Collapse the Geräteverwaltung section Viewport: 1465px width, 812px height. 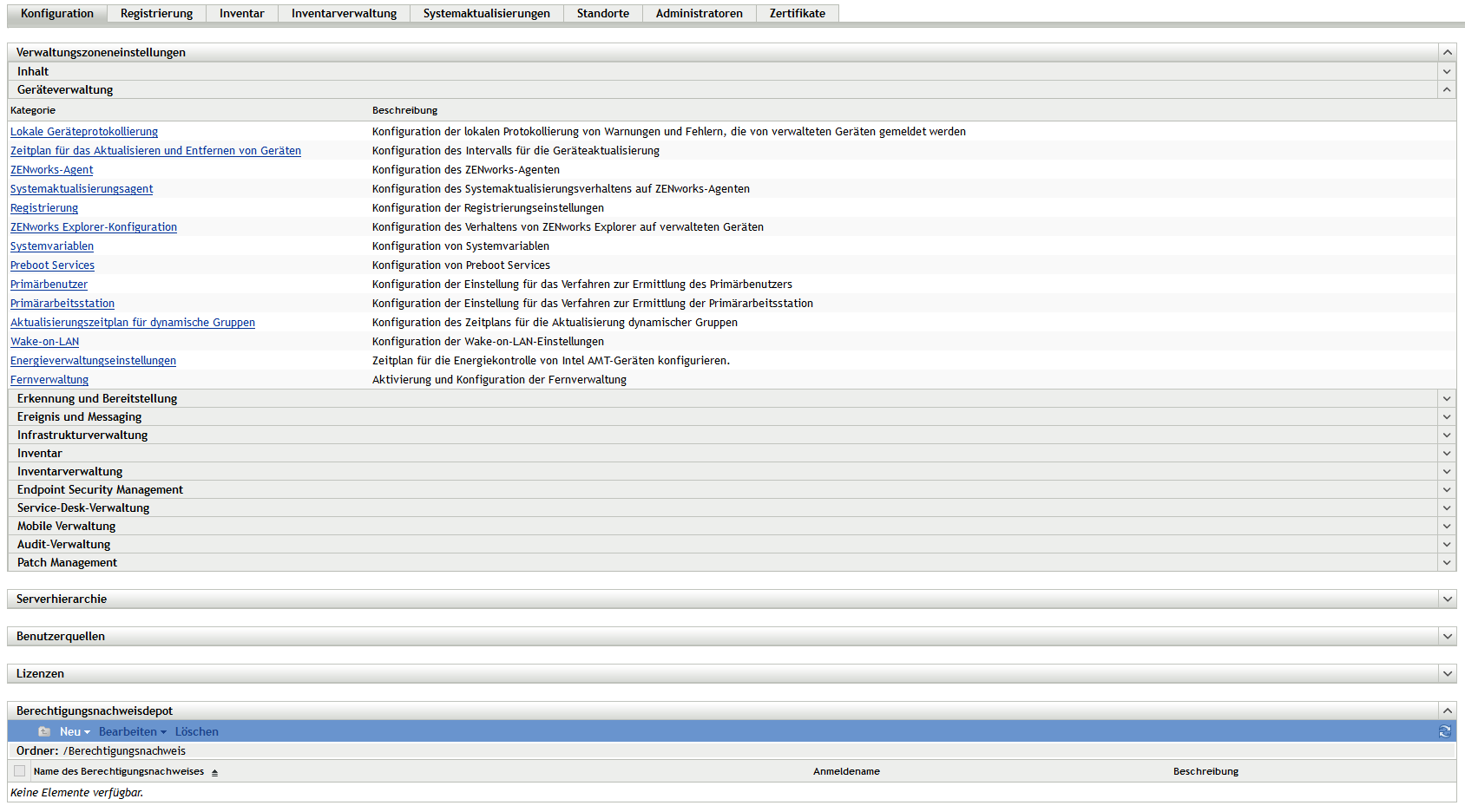[1447, 89]
